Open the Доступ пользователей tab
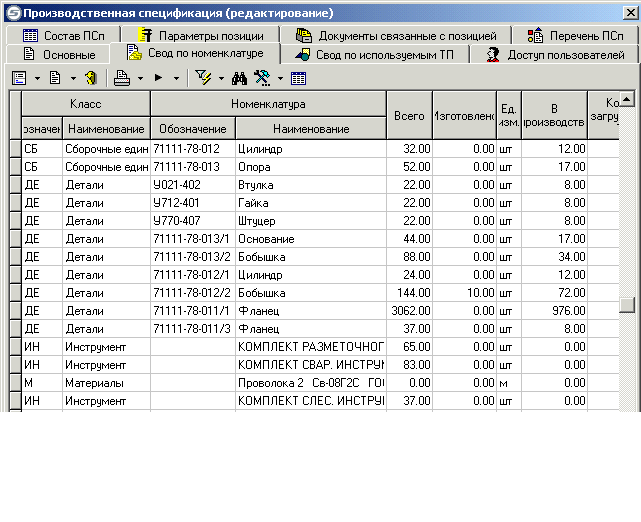 (554, 54)
